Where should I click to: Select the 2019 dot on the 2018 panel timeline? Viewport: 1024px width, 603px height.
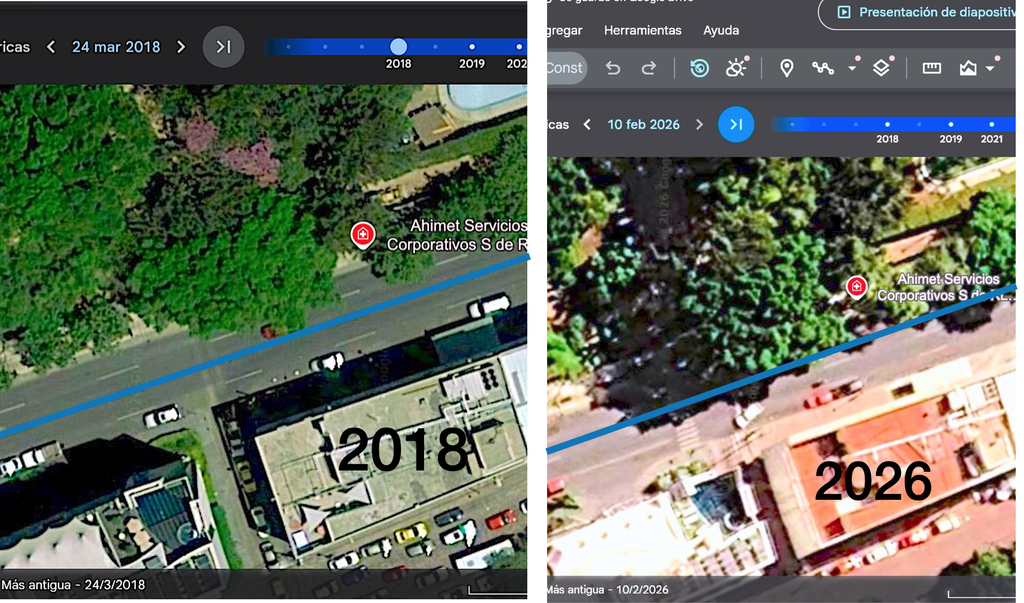pos(472,46)
